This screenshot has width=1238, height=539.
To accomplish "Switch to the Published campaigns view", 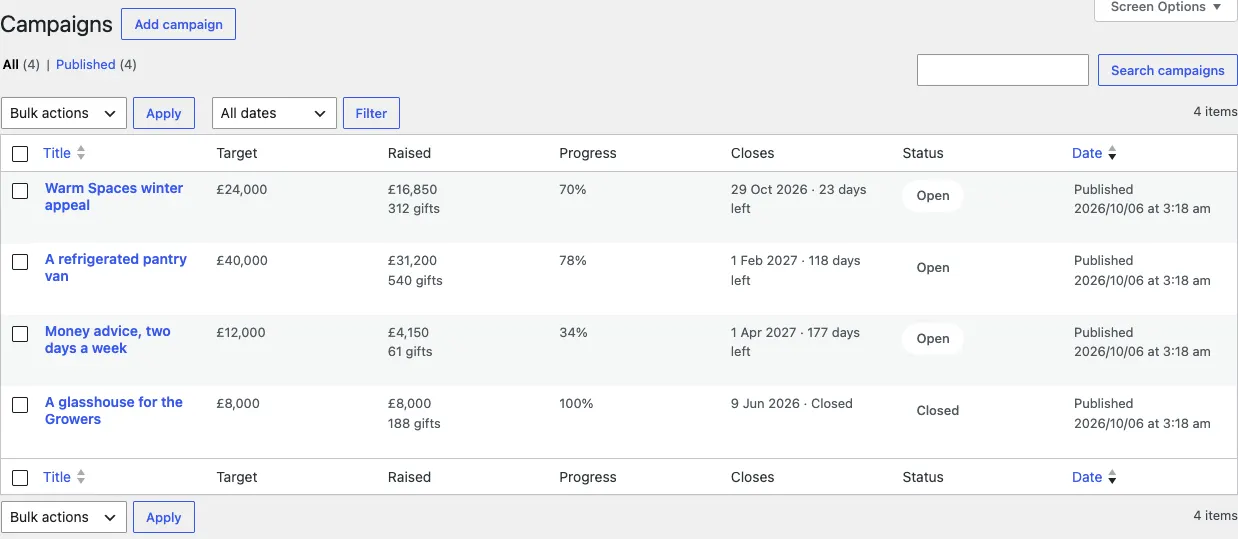I will (86, 64).
